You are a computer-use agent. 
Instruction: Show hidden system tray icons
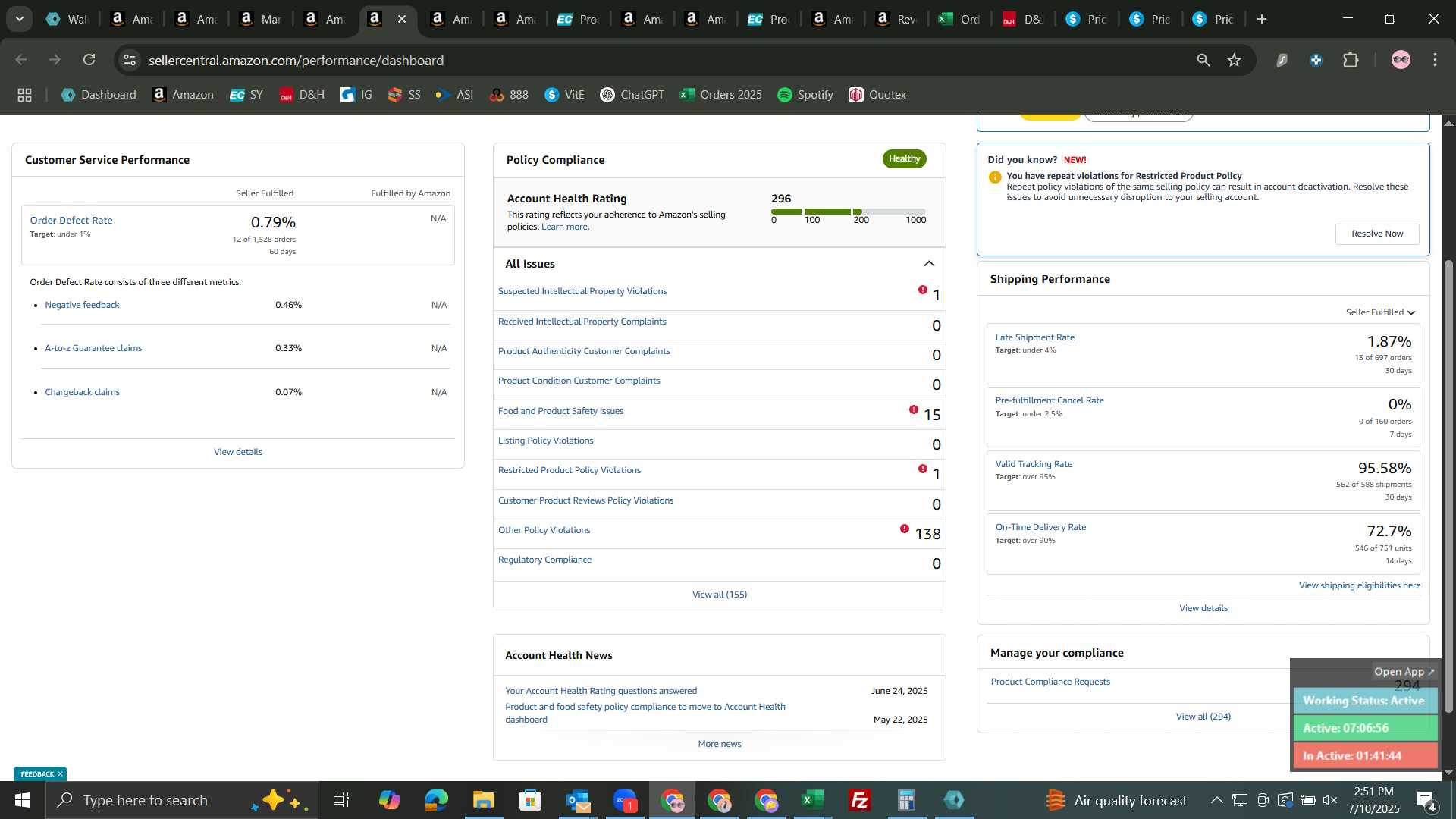pos(1216,800)
